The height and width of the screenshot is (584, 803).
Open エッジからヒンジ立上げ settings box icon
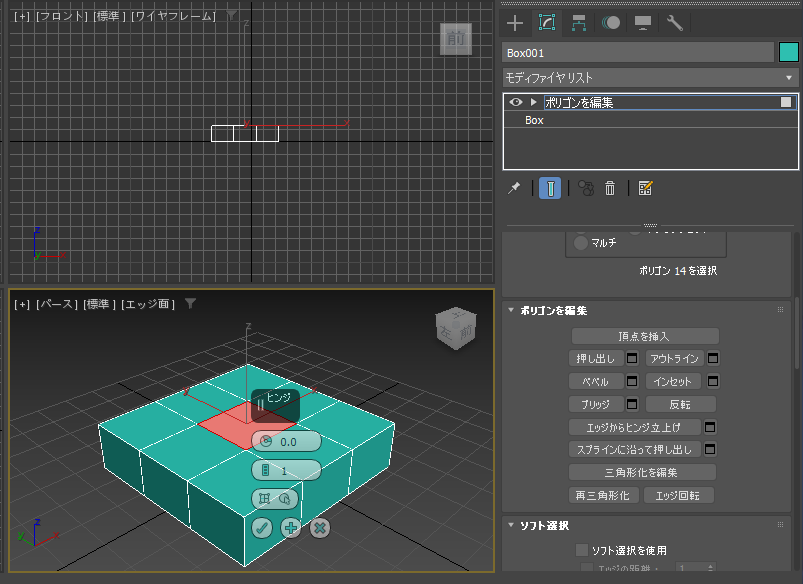[710, 427]
